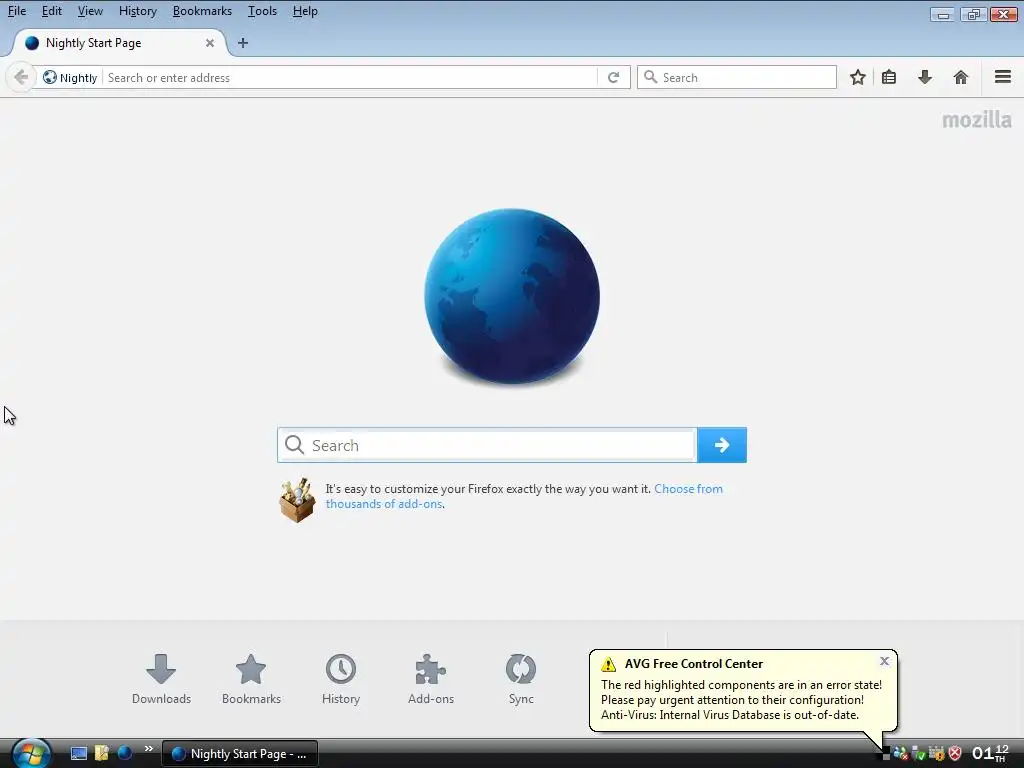Open Add-ons from start page launcher
Viewport: 1024px width, 768px height.
coord(430,679)
